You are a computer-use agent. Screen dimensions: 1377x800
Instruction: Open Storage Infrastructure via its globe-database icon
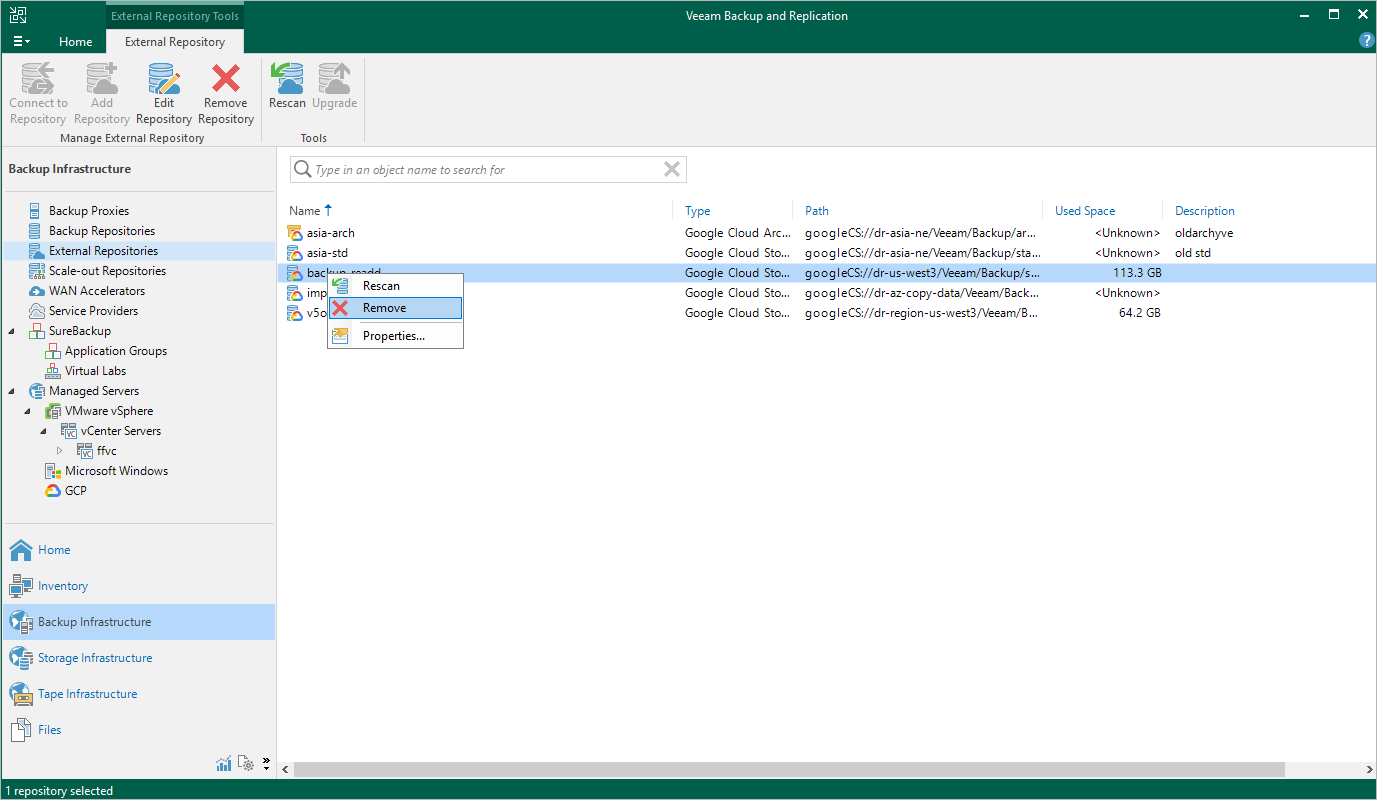pos(21,658)
